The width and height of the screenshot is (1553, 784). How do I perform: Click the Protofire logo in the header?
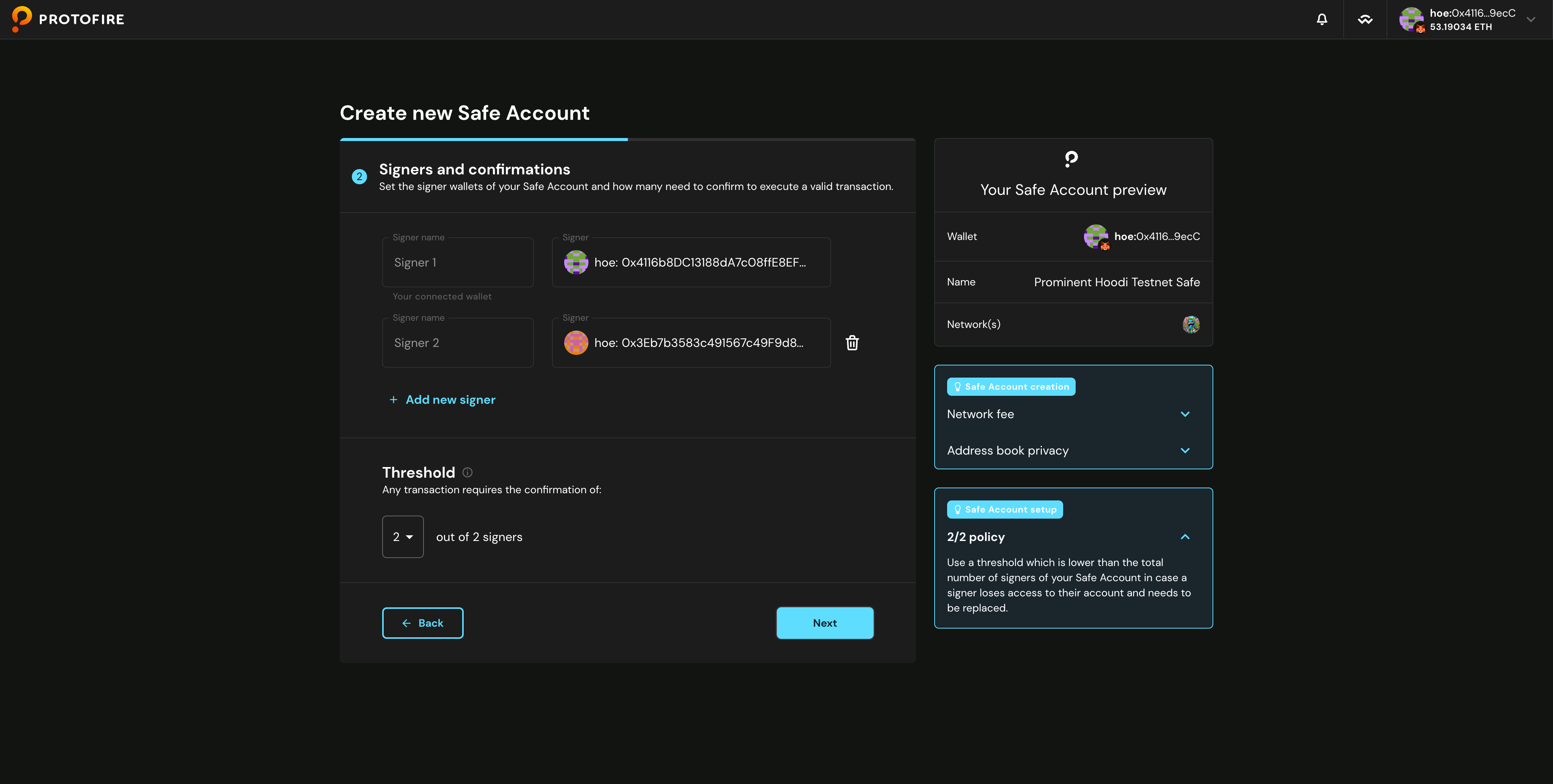(x=67, y=19)
